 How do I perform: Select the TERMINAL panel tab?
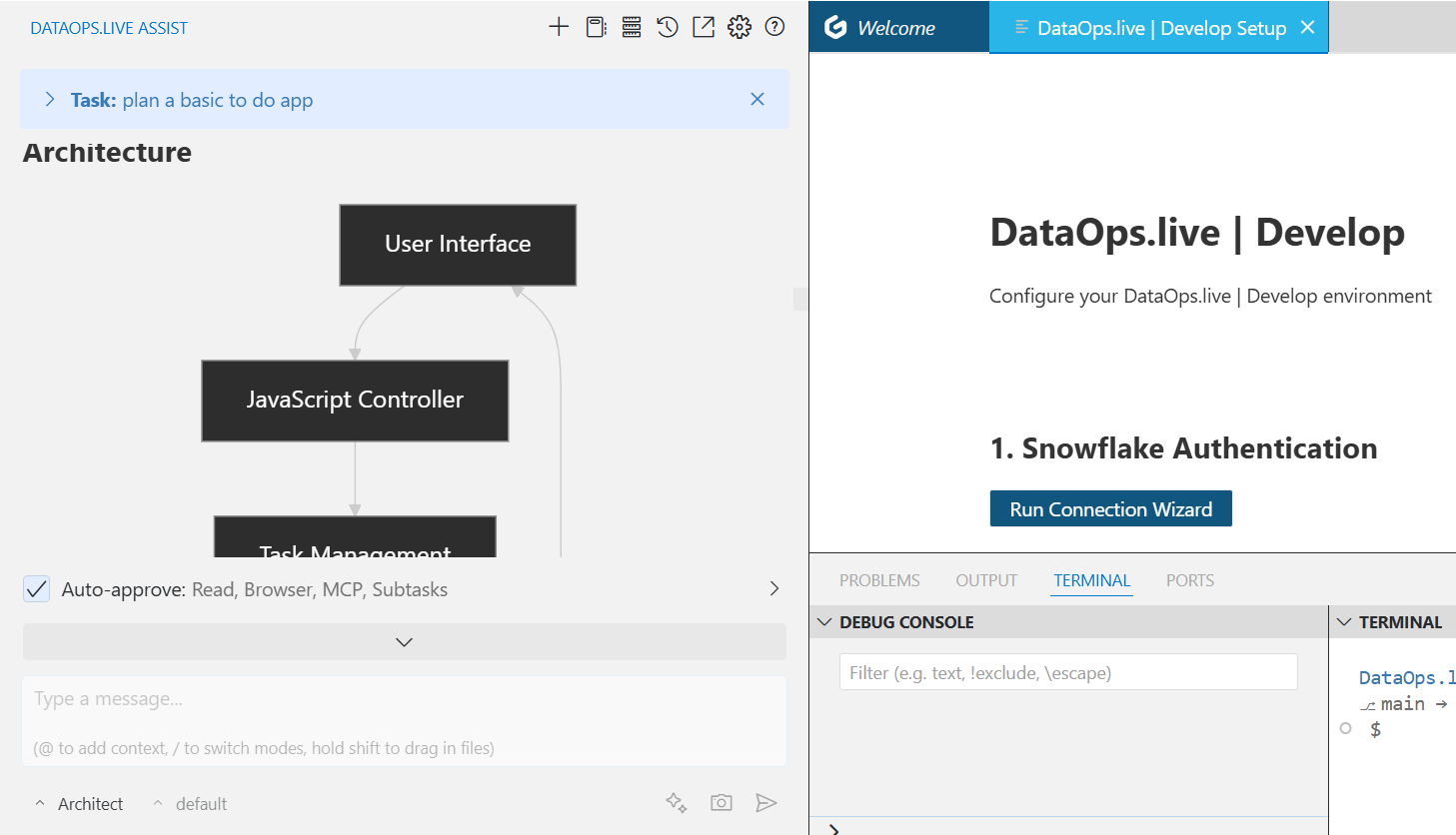pyautogui.click(x=1091, y=580)
